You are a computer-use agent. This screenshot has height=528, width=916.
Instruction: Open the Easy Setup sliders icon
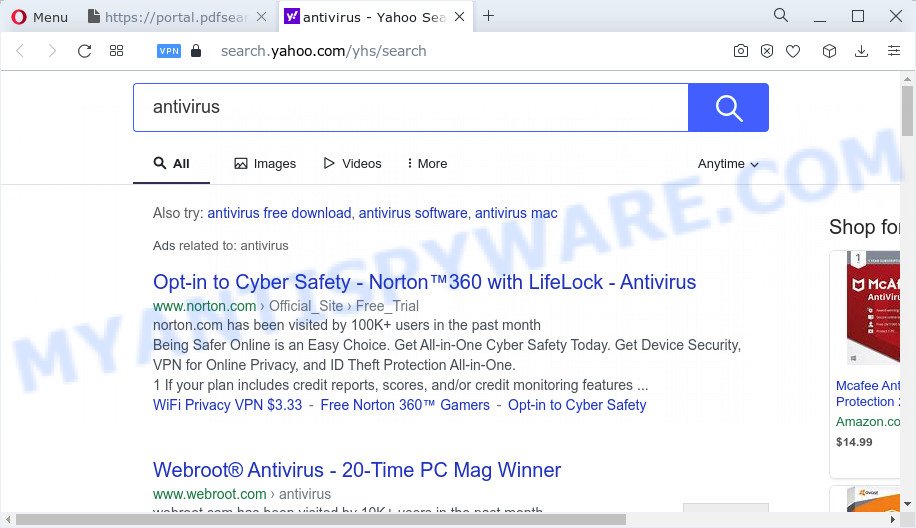click(894, 51)
